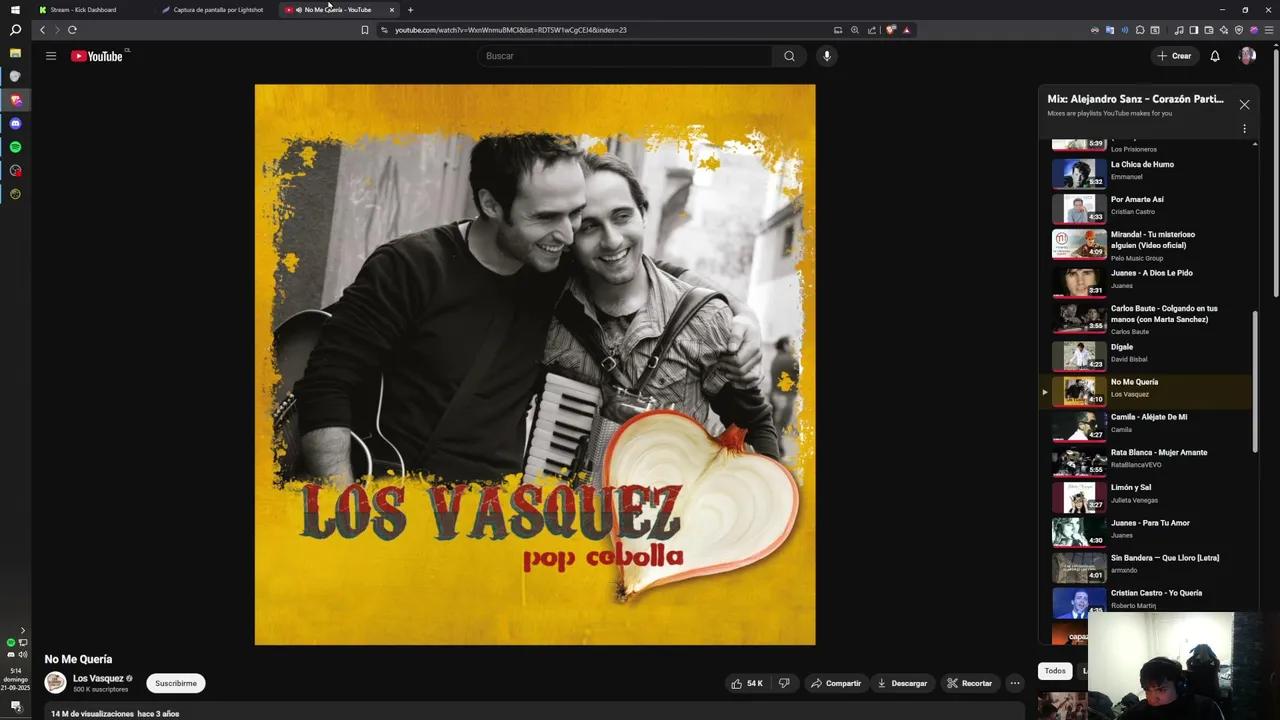Select 'Camila - Aléjate De Mí' playlist item
The image size is (1280, 720).
pos(1145,426)
